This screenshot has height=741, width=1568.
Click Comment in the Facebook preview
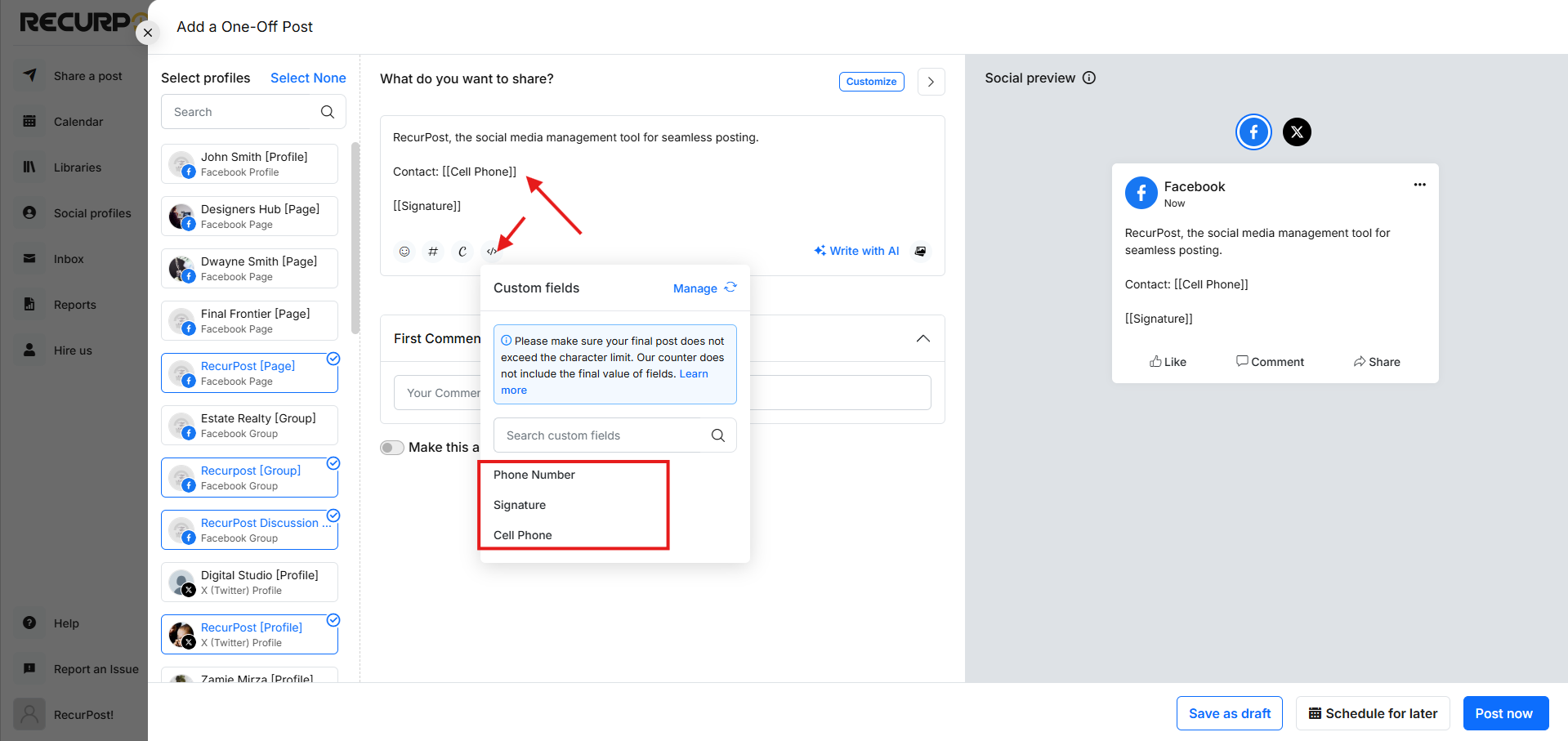(x=1270, y=362)
